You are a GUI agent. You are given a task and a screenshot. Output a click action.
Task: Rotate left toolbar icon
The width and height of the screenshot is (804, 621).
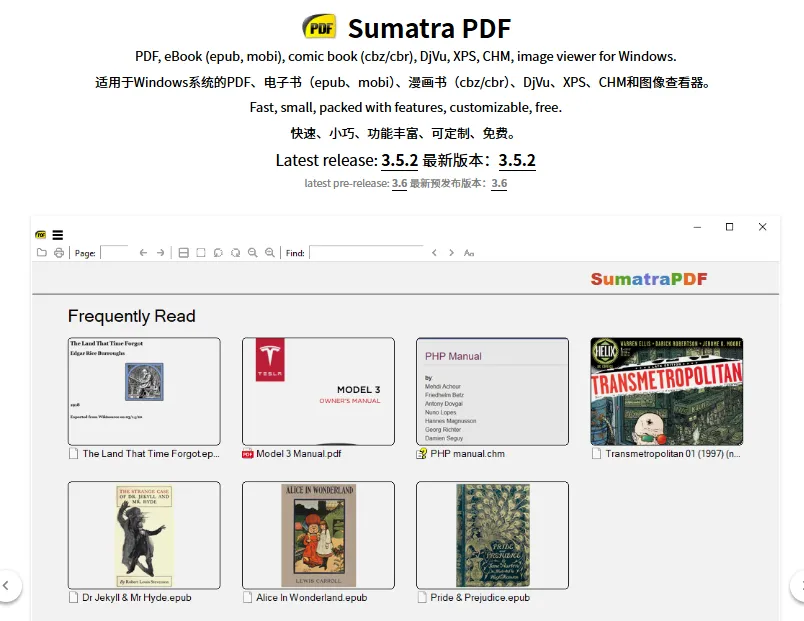pos(218,252)
